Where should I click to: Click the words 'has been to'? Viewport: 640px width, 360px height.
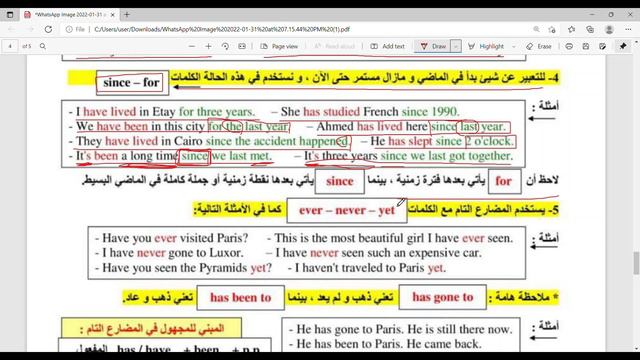tap(240, 298)
